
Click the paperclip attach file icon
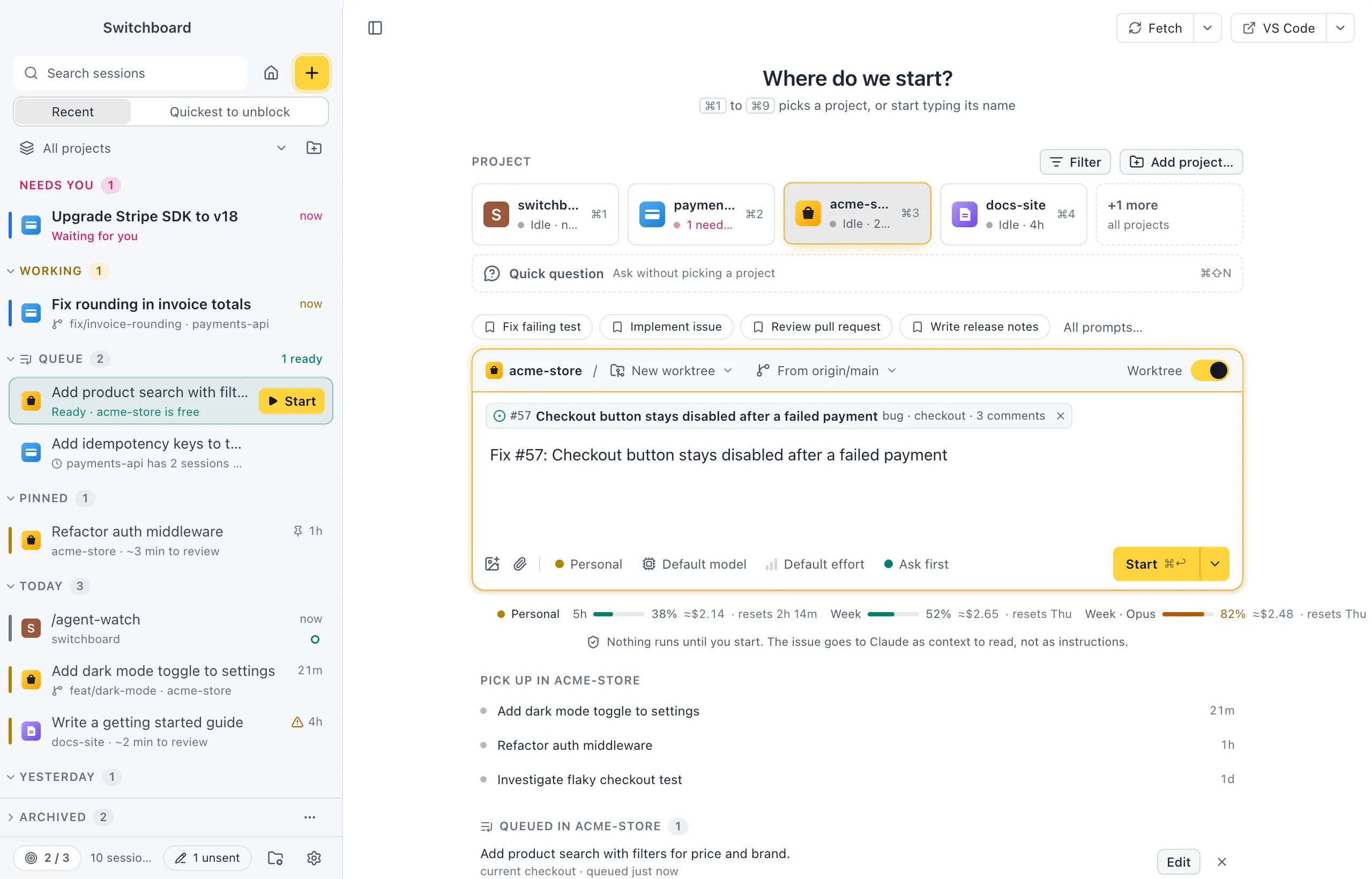tap(519, 564)
